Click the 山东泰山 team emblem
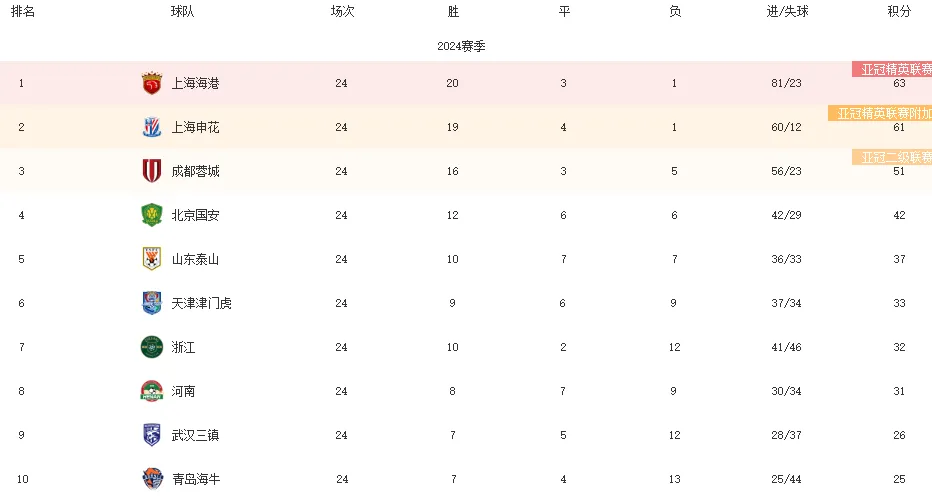The height and width of the screenshot is (503, 932). coord(152,259)
